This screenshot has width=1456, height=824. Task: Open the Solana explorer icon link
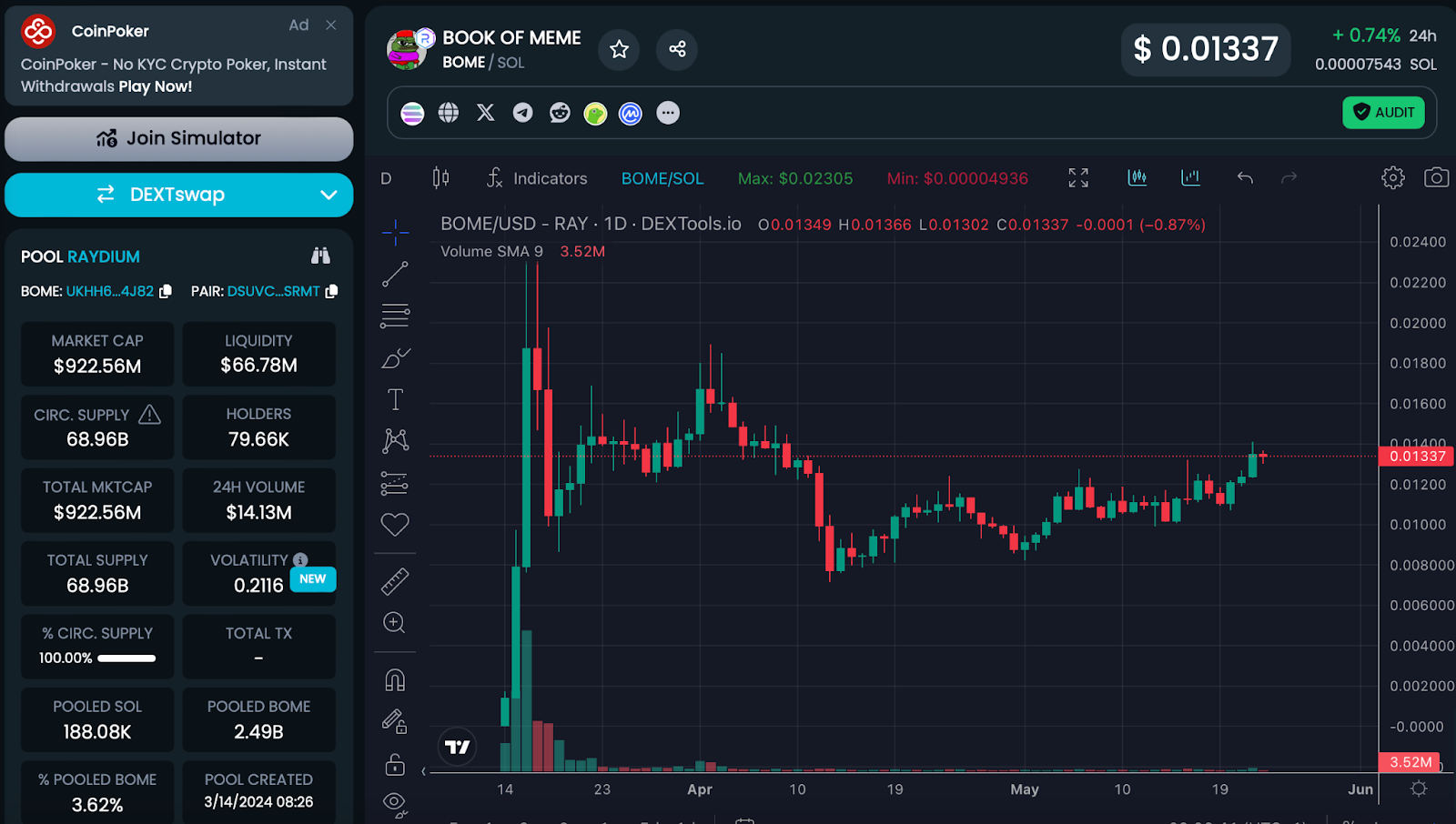coord(412,113)
